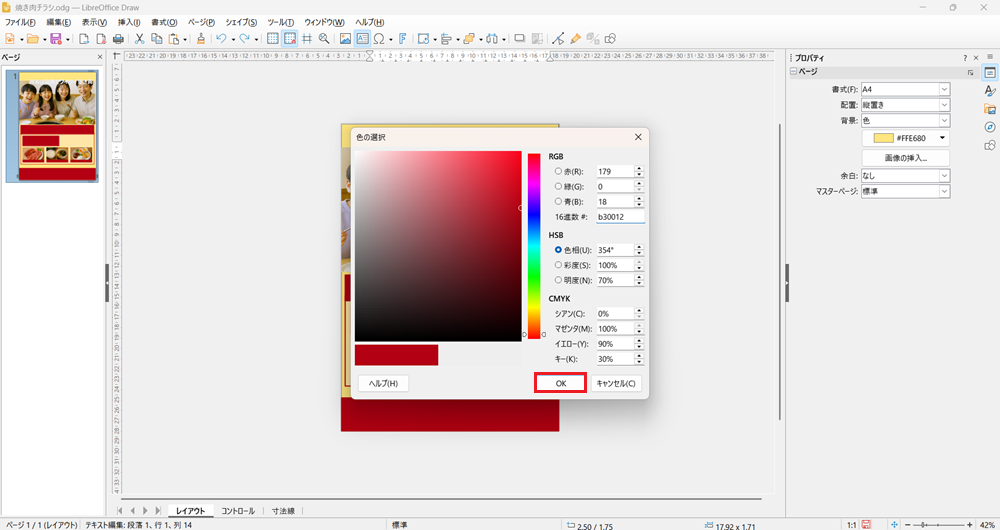Click the save status indicator in status bar
Screen dimensions: 1000x530
point(866,525)
